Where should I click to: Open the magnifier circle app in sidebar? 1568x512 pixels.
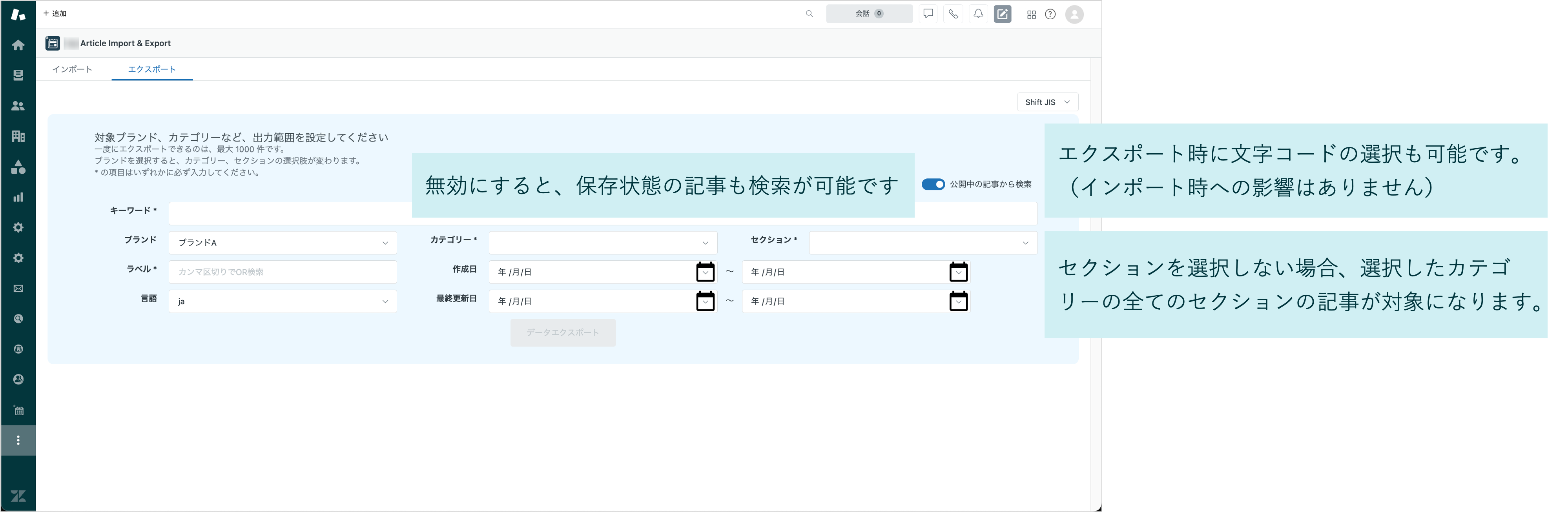coord(18,319)
